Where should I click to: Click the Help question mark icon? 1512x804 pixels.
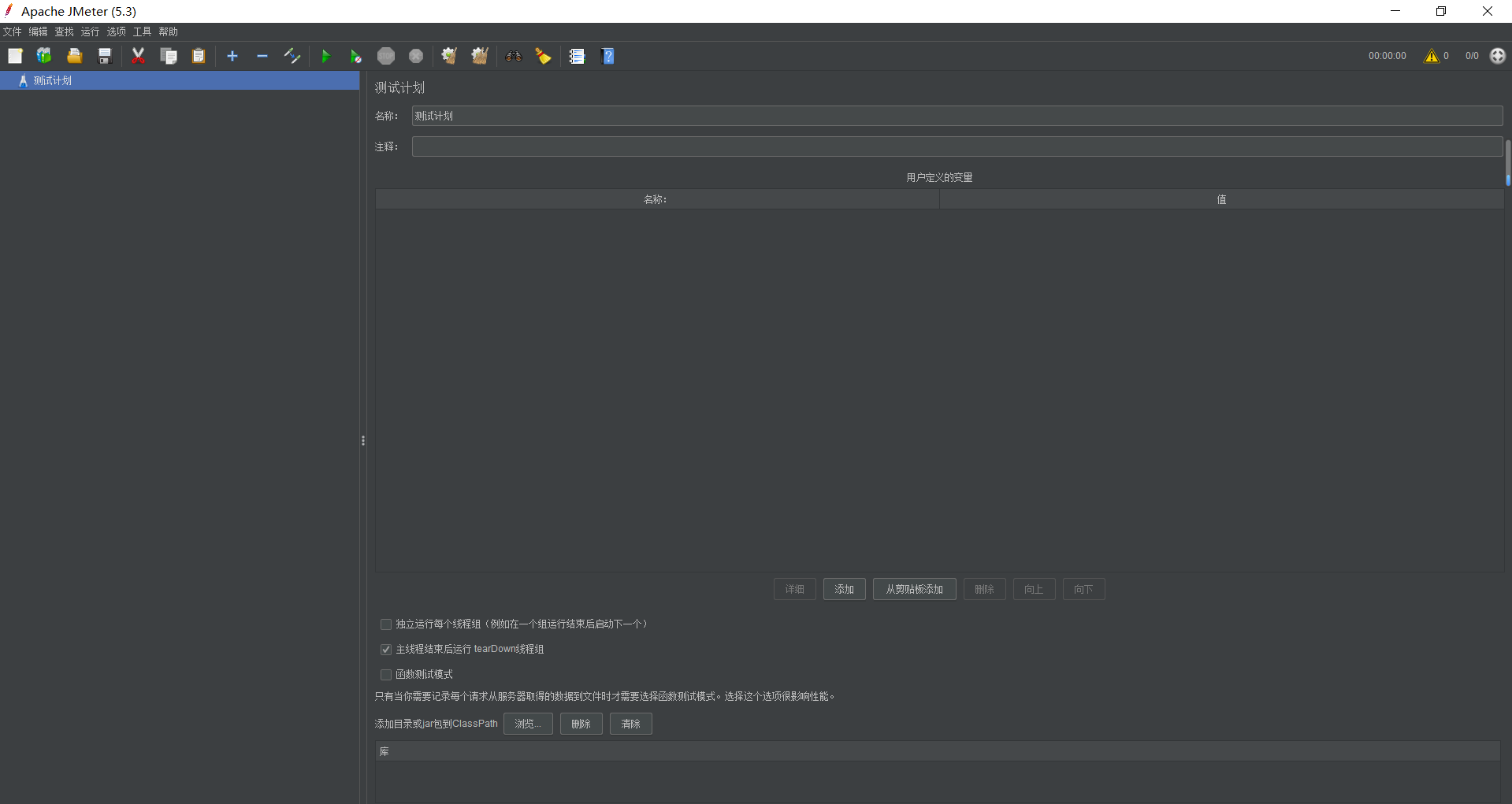click(607, 56)
